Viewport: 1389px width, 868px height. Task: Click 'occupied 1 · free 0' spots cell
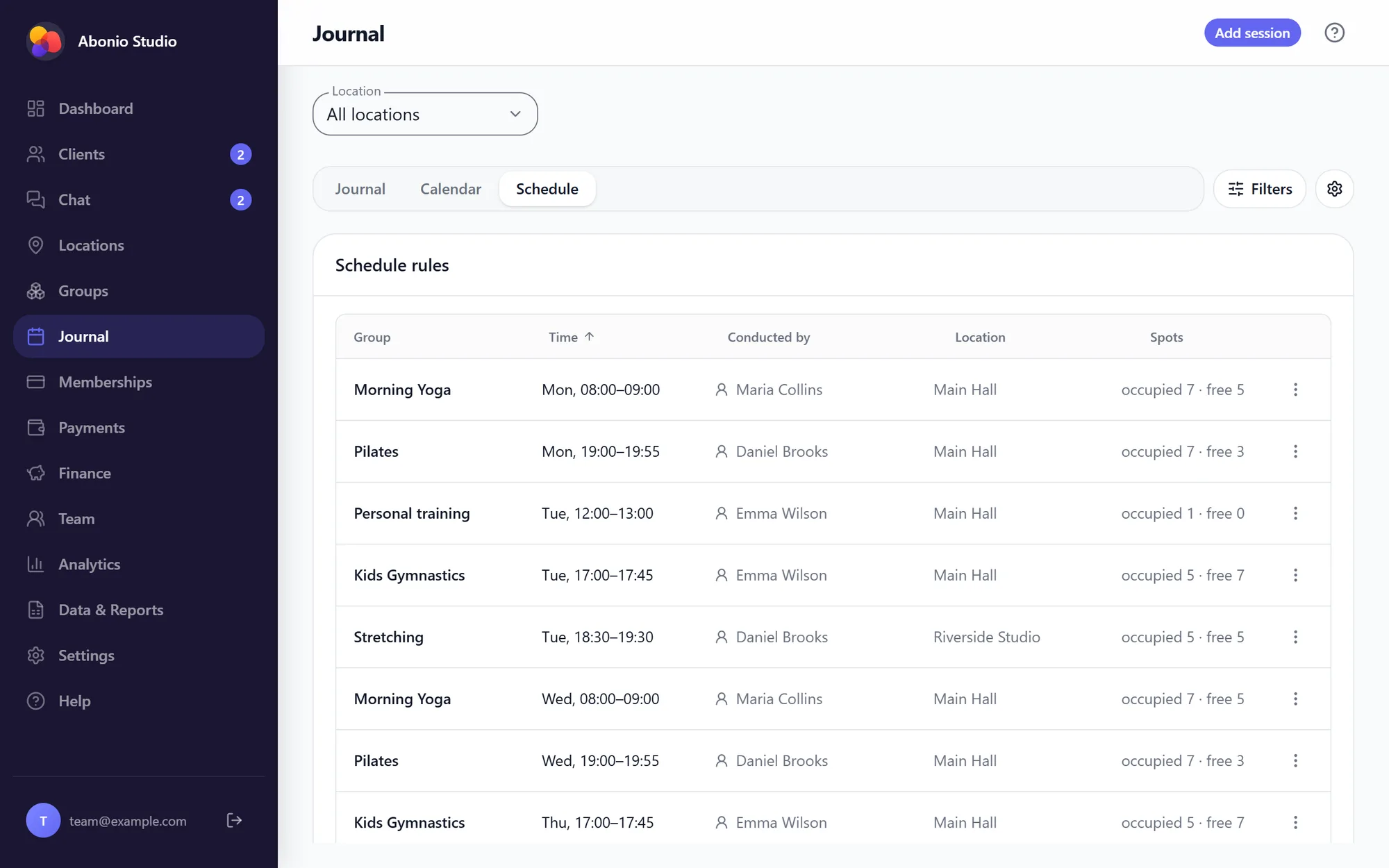click(x=1183, y=513)
